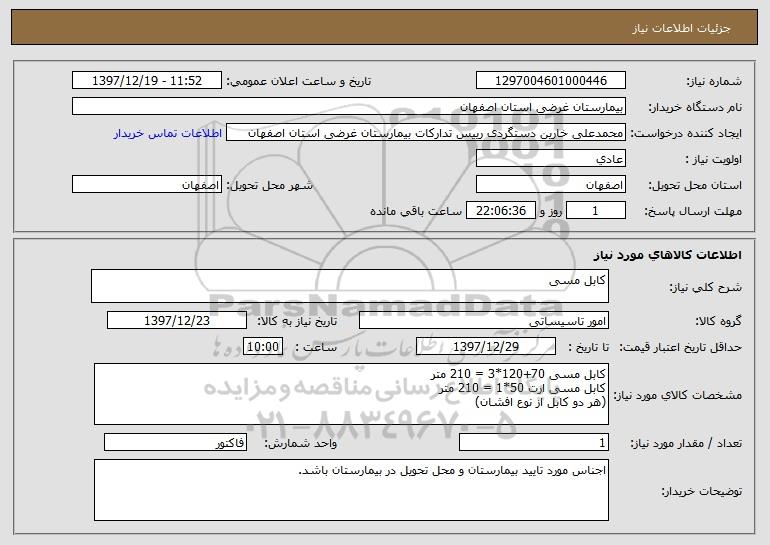
Task: Select the goods group field امور تاسیساتی
Action: (x=484, y=320)
